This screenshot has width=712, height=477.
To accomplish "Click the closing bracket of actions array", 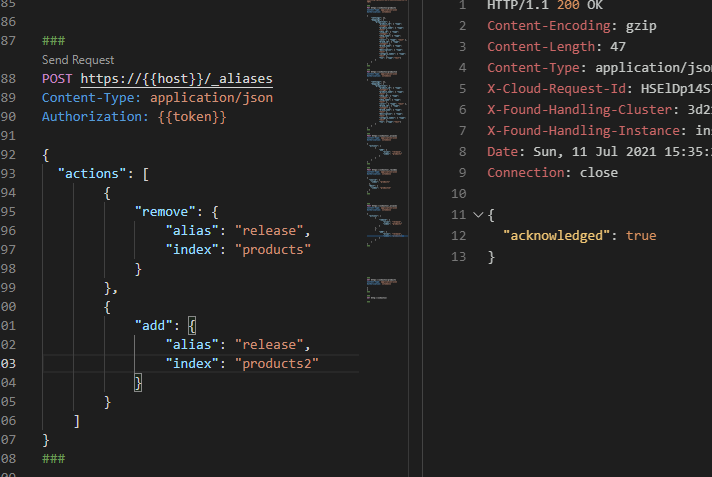I will click(x=77, y=421).
